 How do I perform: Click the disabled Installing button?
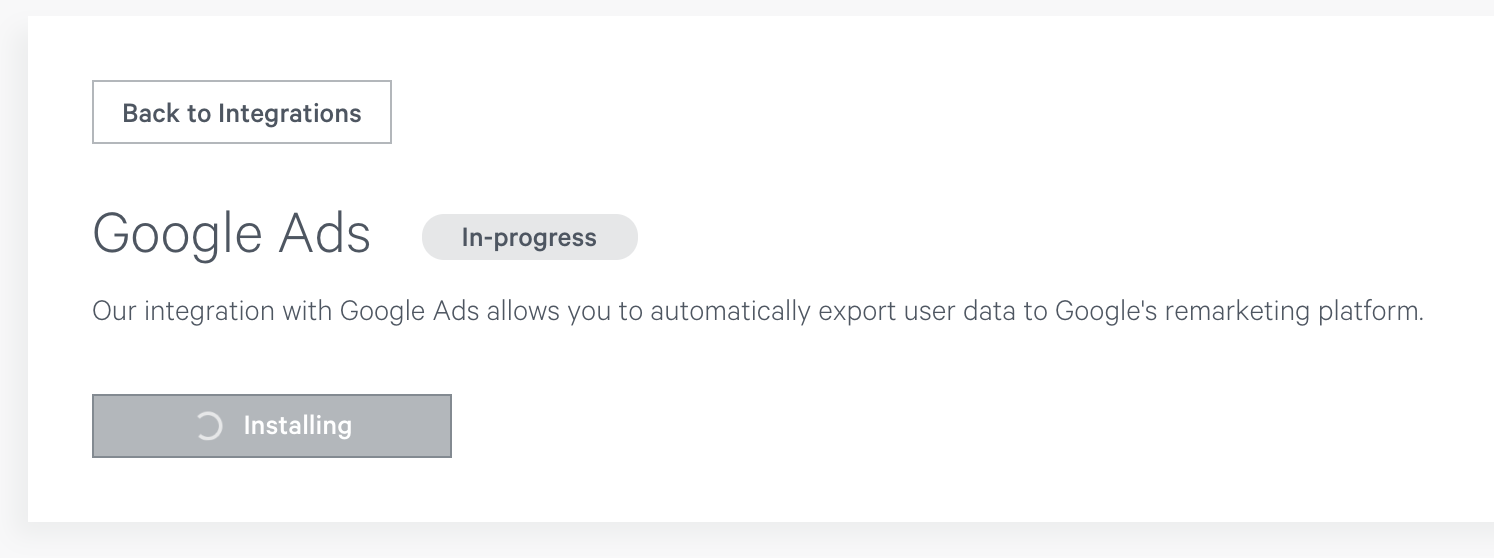[272, 426]
